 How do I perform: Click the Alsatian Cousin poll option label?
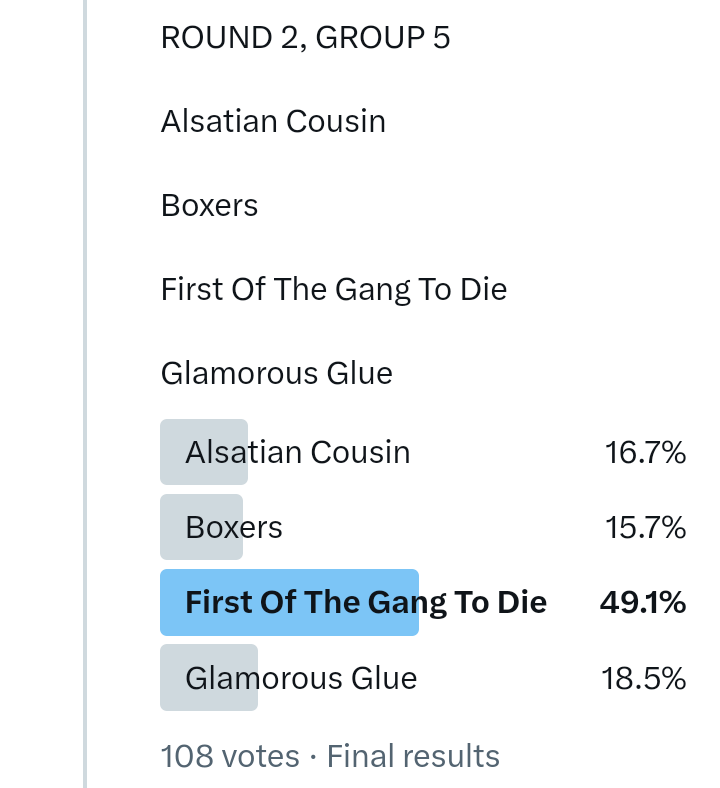click(298, 452)
